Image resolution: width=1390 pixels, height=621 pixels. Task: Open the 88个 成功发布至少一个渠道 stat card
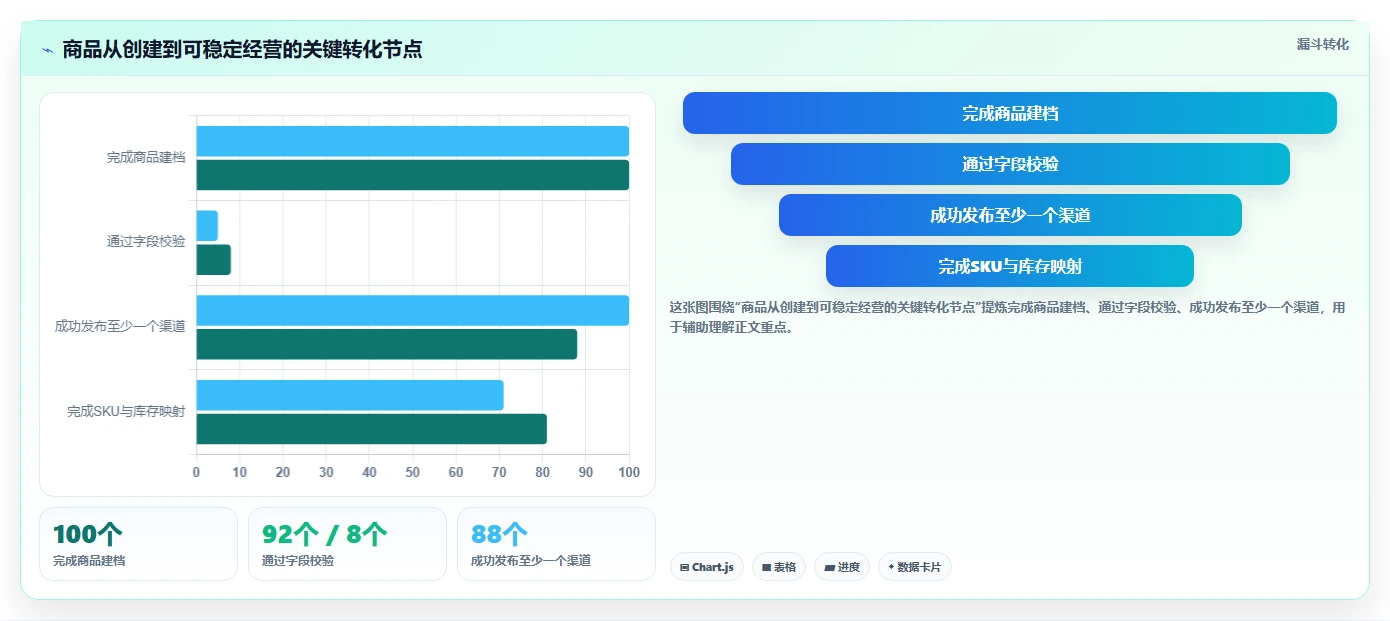(556, 544)
